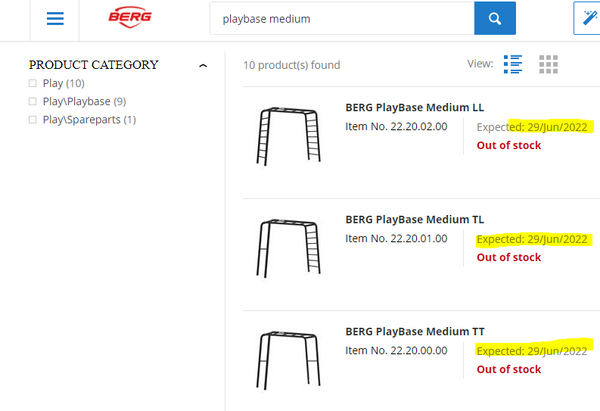The image size is (600, 411).
Task: Collapse the Product Category section
Action: pos(203,65)
